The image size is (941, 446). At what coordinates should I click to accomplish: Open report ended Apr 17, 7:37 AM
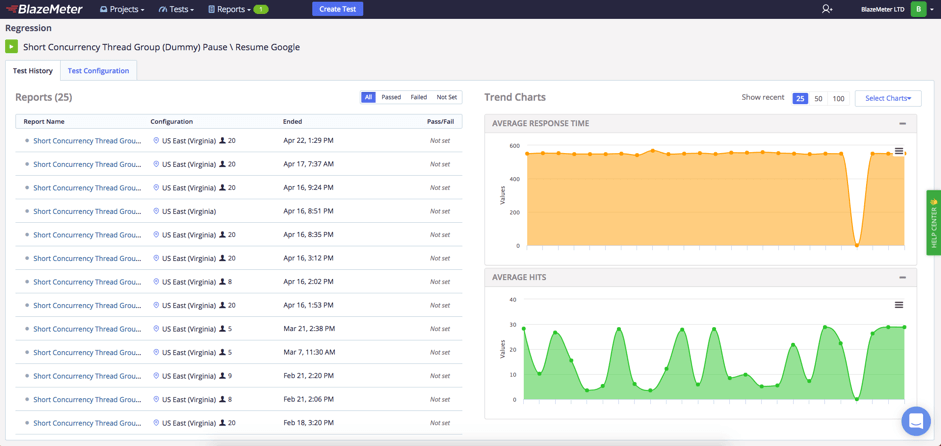(x=87, y=164)
